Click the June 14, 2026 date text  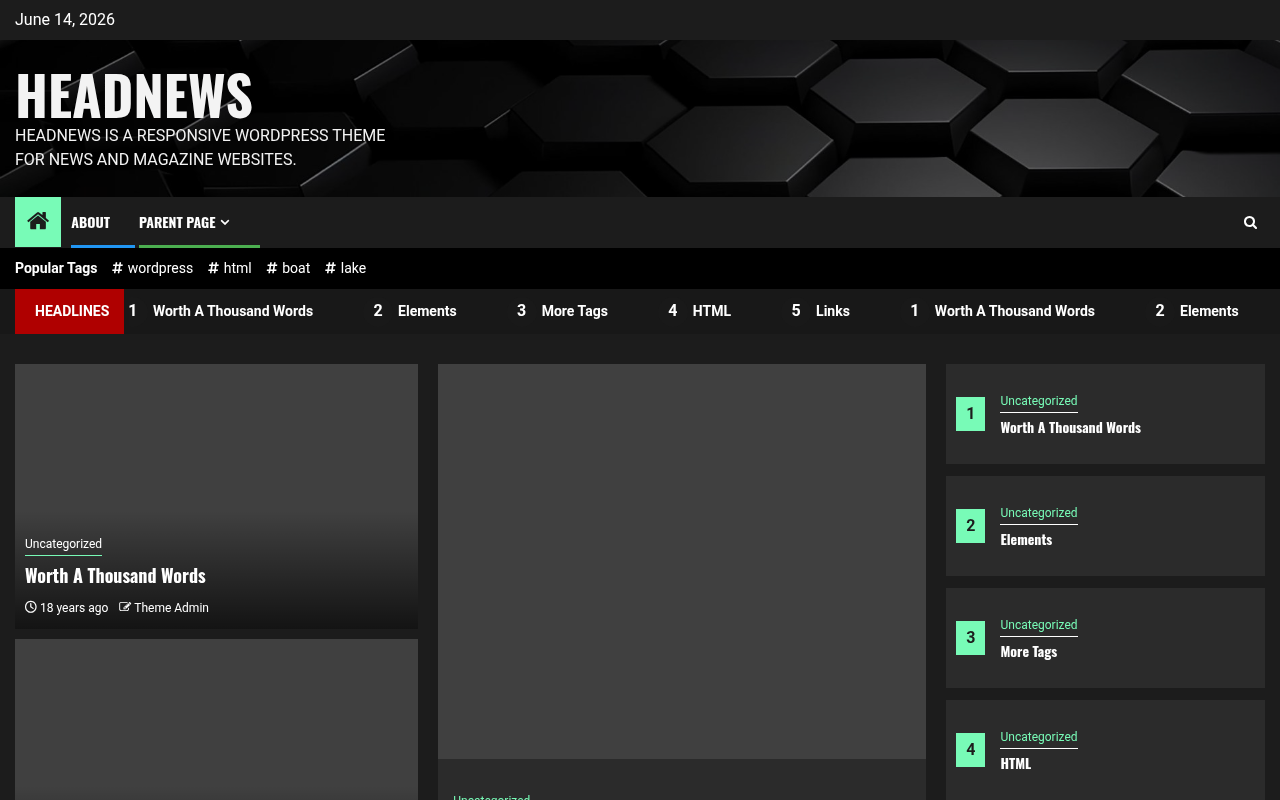point(65,20)
